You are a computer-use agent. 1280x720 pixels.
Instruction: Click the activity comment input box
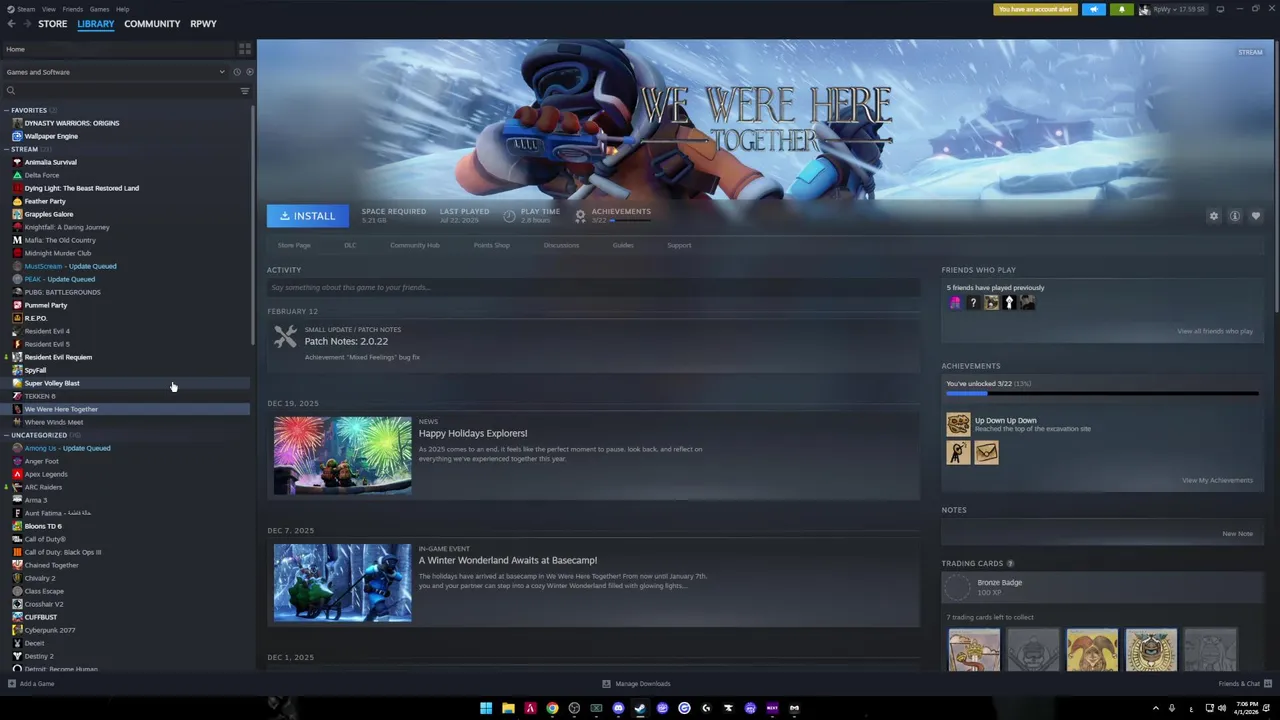click(593, 288)
